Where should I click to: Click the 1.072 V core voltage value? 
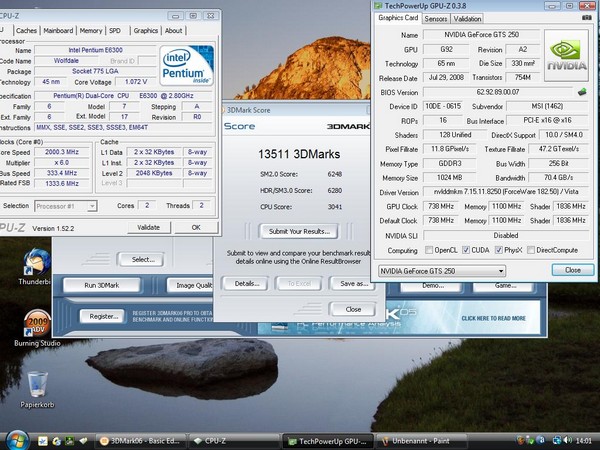tap(135, 82)
